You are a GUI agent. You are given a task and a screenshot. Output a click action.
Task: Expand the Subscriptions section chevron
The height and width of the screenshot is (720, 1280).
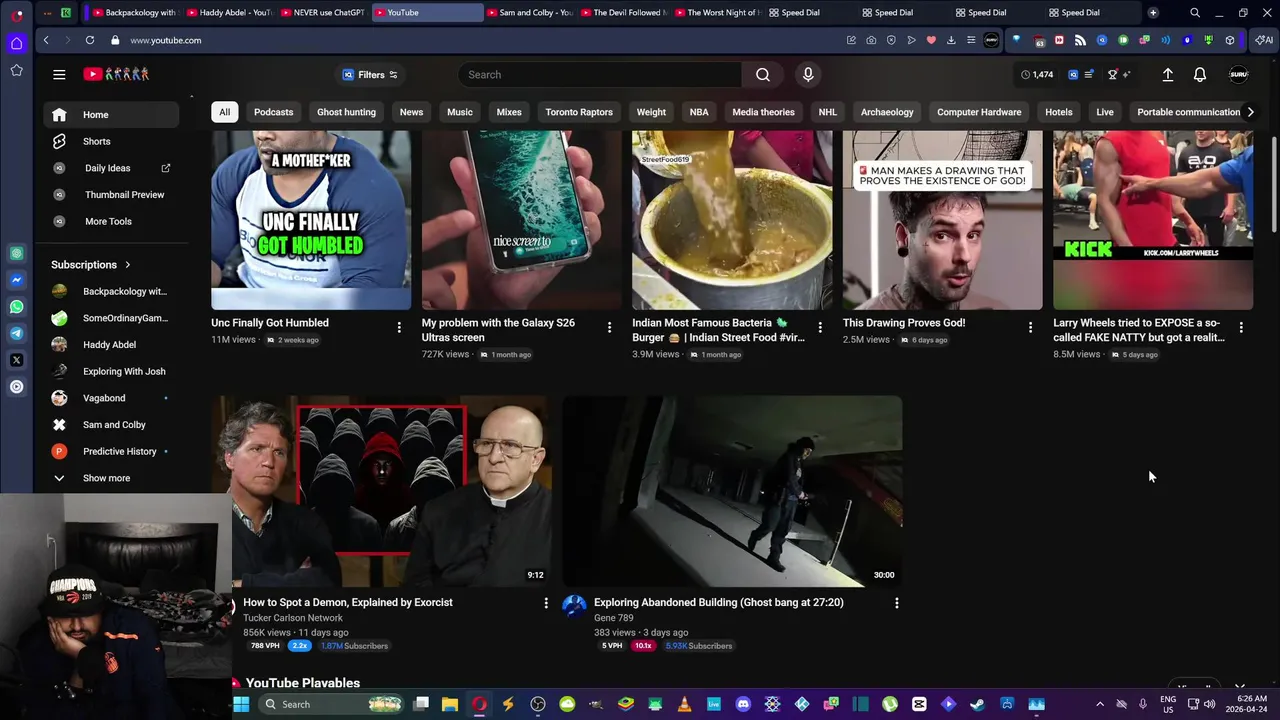[x=127, y=265]
